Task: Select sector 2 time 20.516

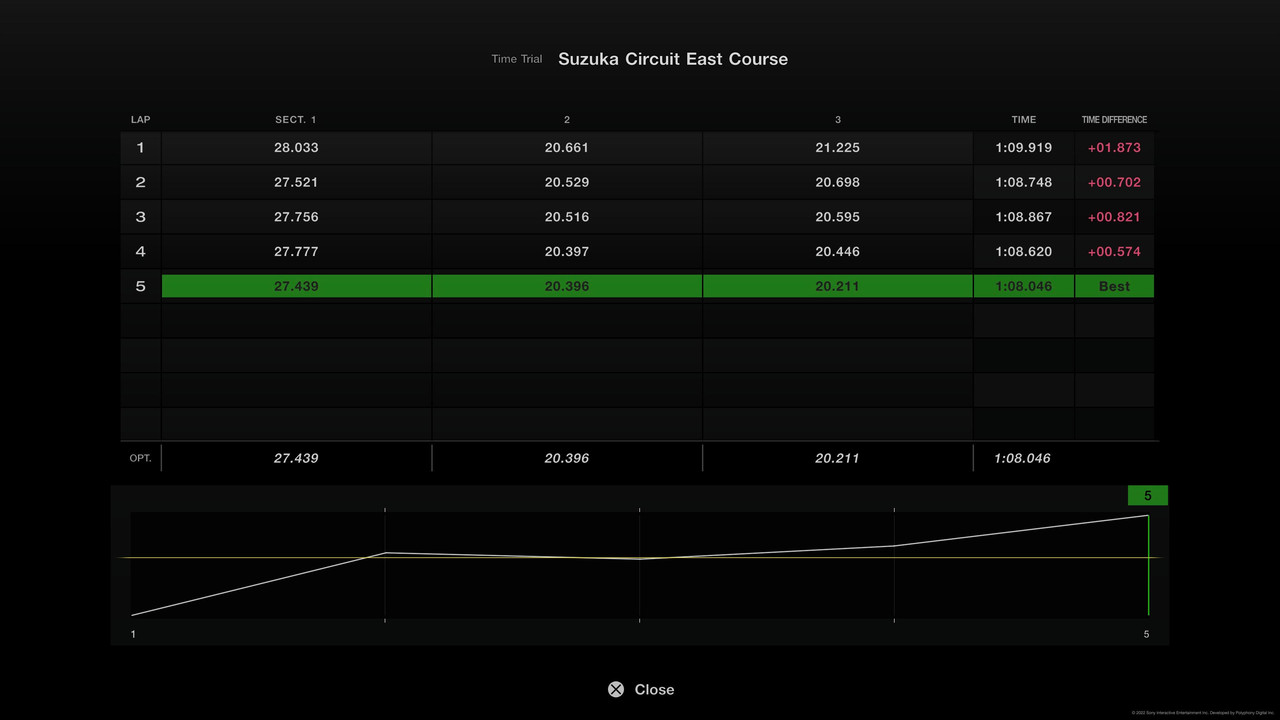Action: [x=567, y=217]
